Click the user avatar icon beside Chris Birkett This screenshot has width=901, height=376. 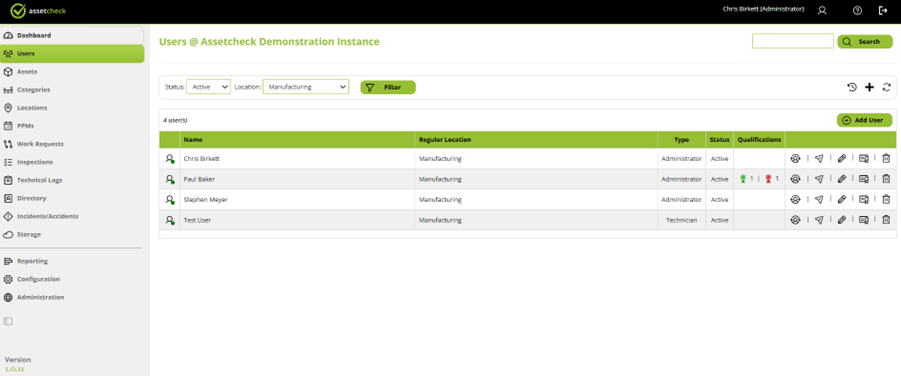point(170,159)
